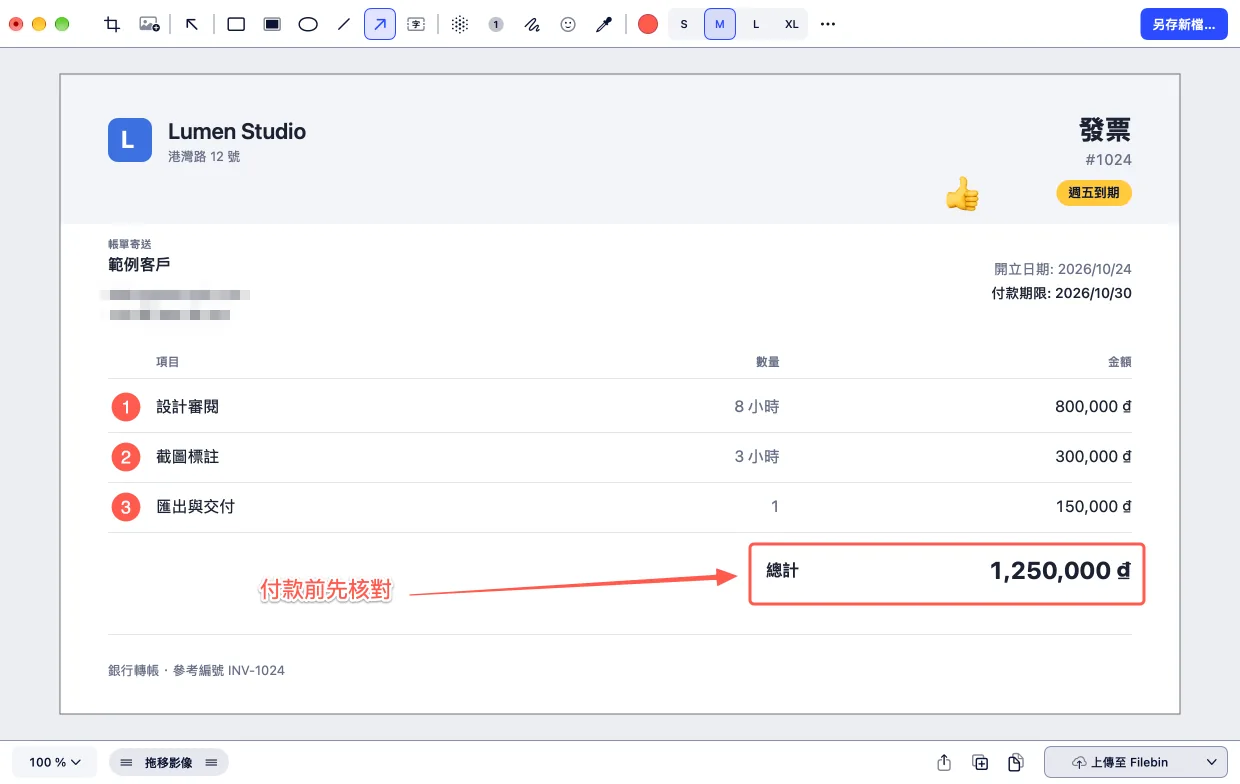Select the freehand drawing tool
The image size is (1240, 784).
point(532,24)
